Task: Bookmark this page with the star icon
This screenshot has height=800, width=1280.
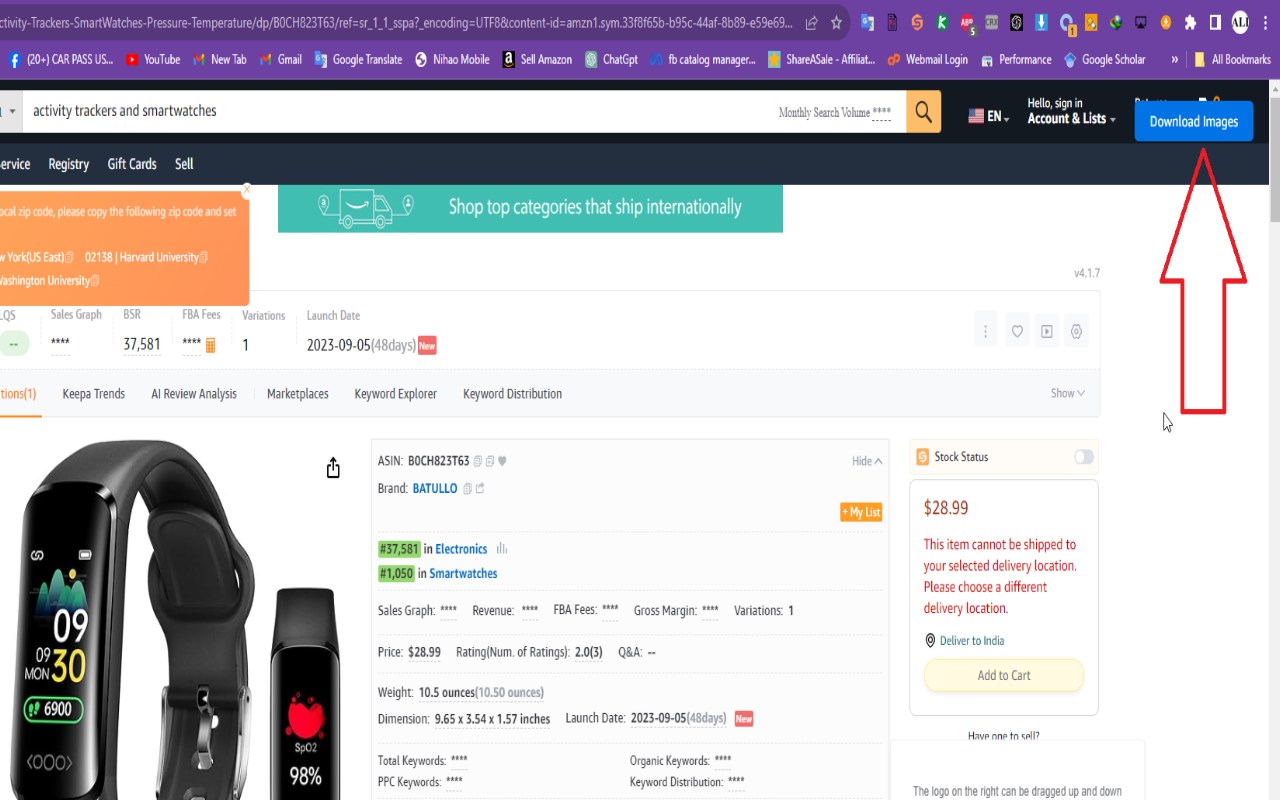Action: 836,22
